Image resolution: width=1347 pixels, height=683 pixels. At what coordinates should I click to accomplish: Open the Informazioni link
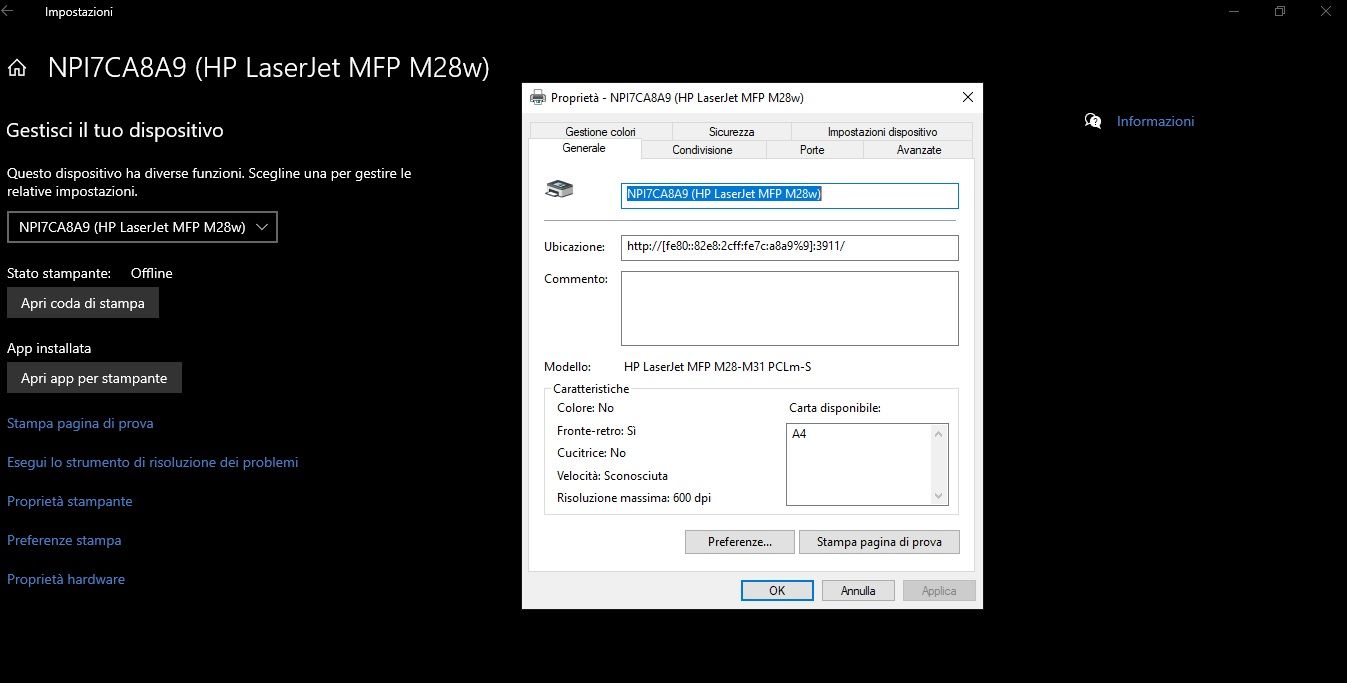tap(1155, 121)
